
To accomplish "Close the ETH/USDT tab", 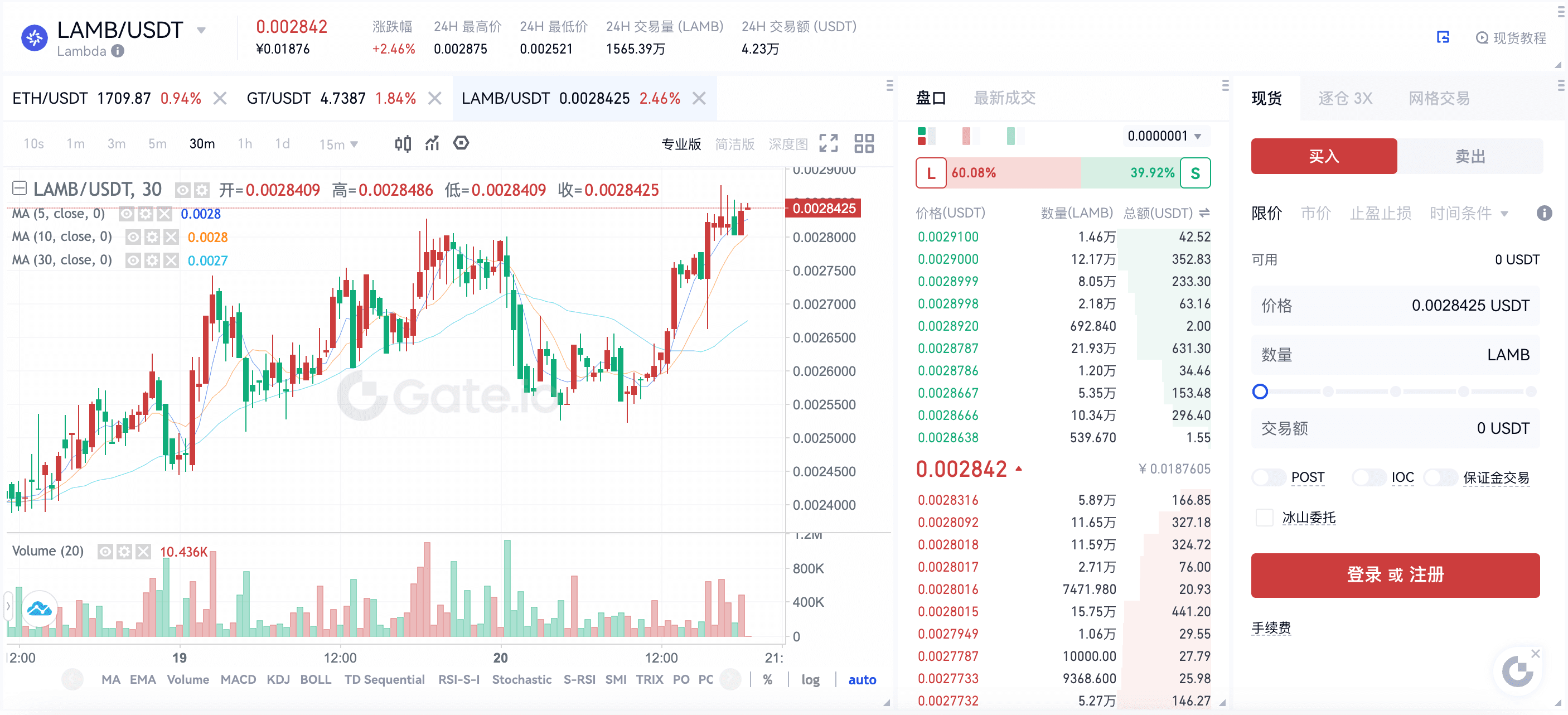I will (220, 98).
